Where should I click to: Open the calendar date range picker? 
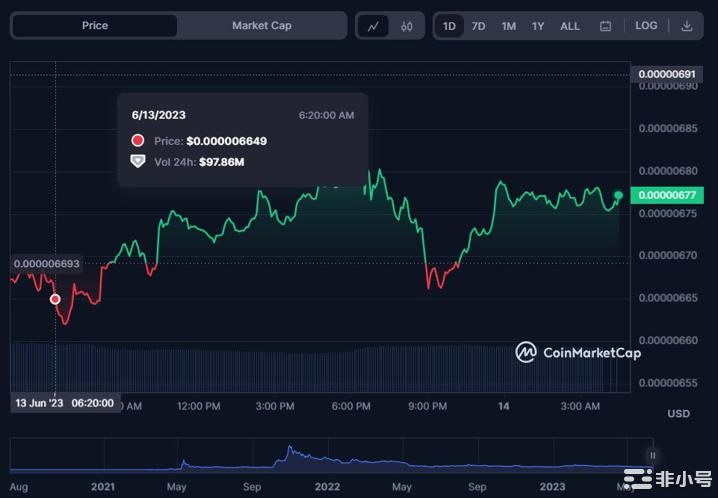[606, 26]
